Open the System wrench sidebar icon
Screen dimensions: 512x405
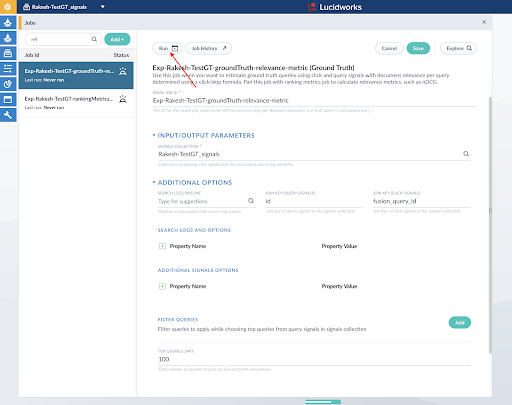coord(8,115)
